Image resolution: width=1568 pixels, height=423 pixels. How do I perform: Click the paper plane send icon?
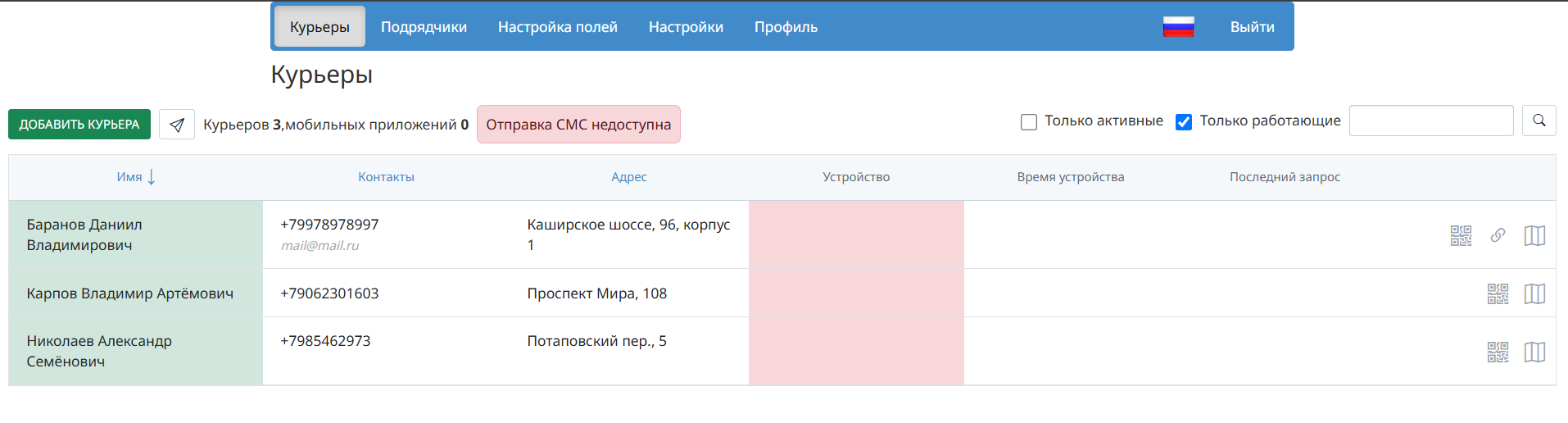click(177, 125)
